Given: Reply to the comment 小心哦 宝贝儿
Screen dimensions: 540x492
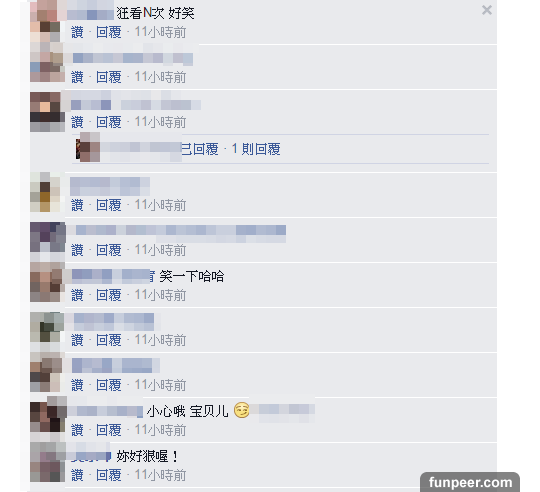Looking at the screenshot, I should 108,430.
